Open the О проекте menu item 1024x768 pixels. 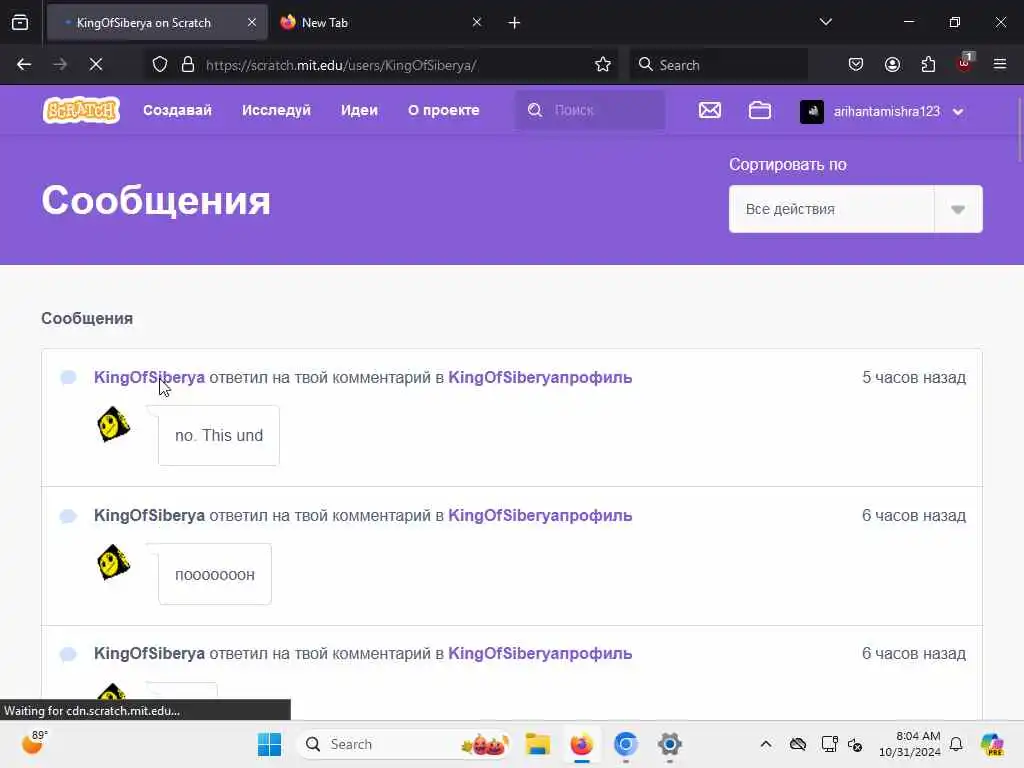click(443, 110)
